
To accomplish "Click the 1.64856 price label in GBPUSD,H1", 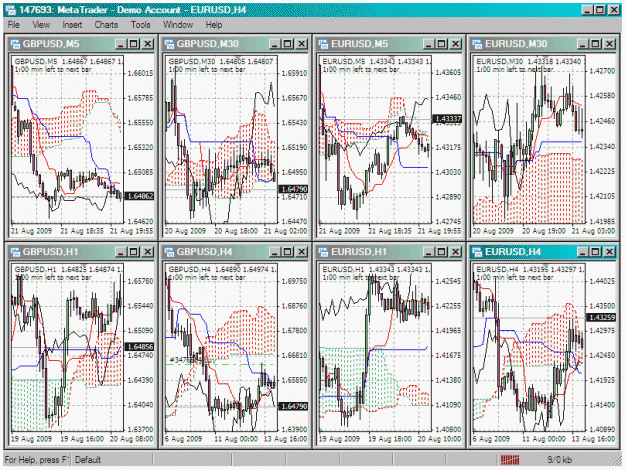I will [140, 347].
